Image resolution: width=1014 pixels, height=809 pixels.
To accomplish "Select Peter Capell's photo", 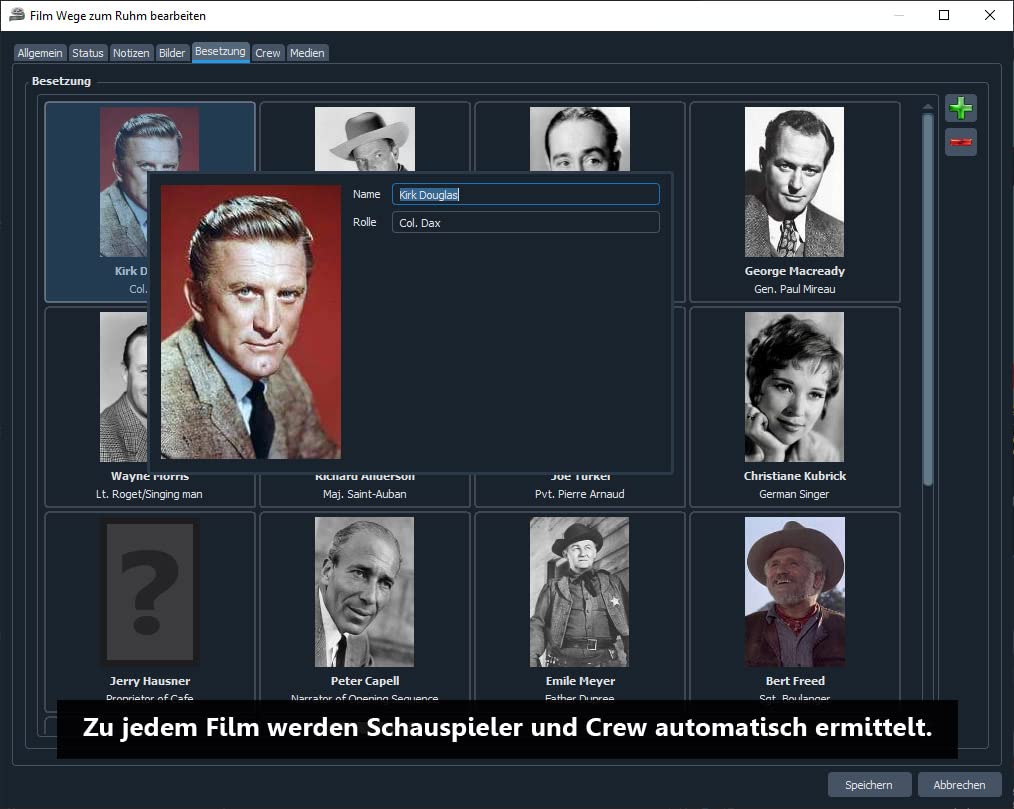I will [364, 592].
